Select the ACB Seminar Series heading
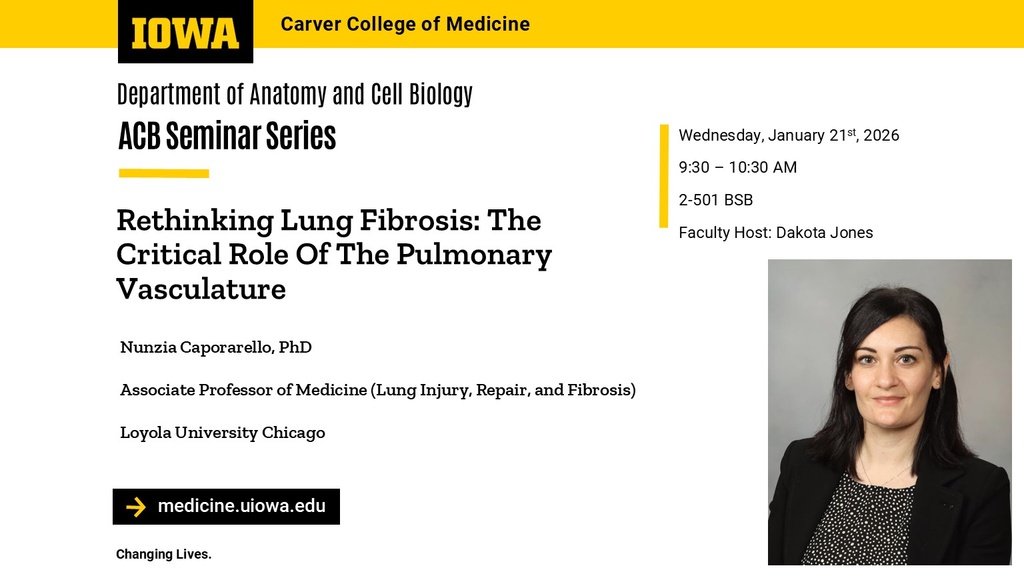Viewport: 1024px width, 576px height. (227, 136)
